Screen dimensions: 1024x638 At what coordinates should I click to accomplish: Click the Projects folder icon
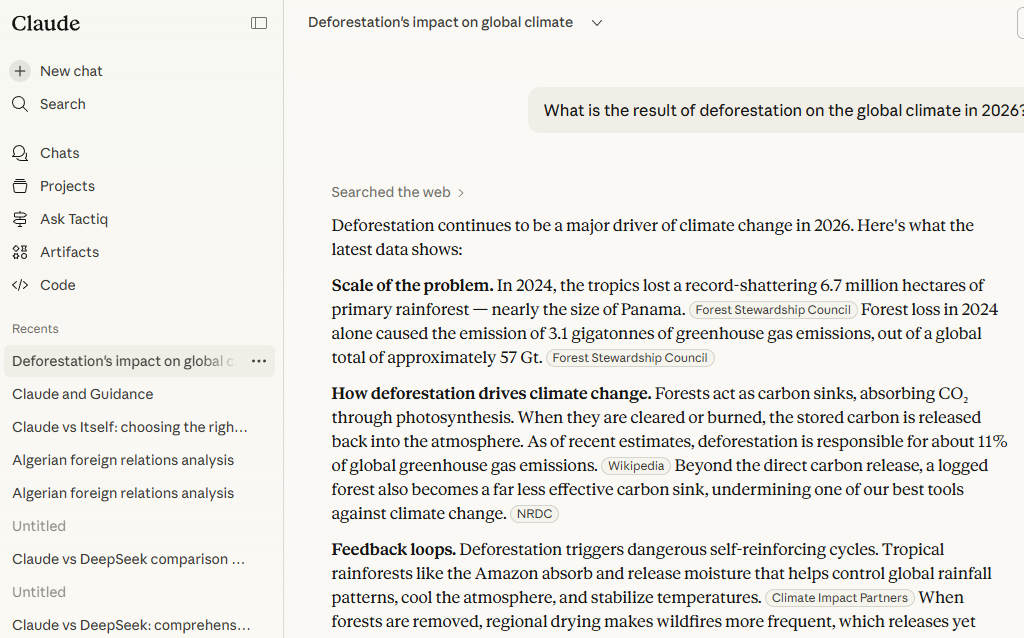click(20, 186)
